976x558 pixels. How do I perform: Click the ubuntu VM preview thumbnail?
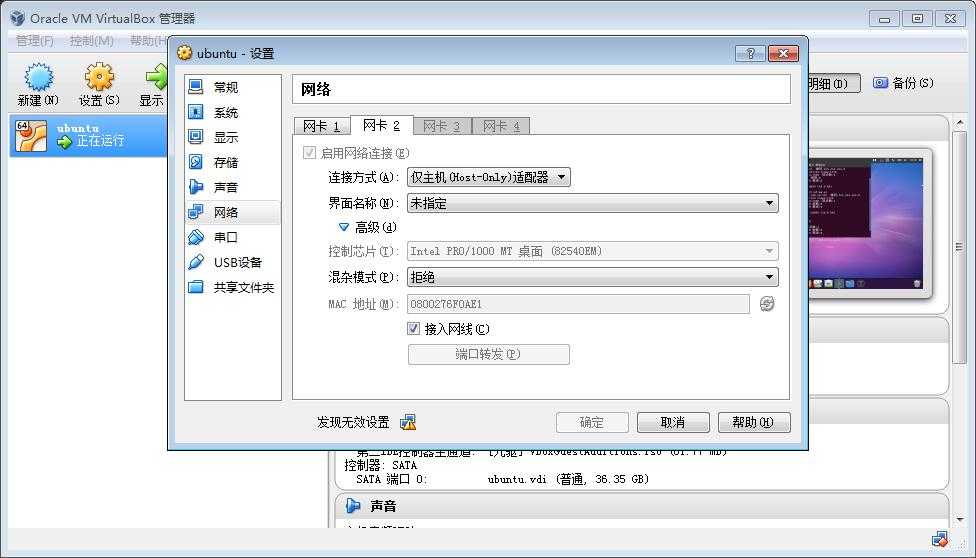[x=865, y=223]
